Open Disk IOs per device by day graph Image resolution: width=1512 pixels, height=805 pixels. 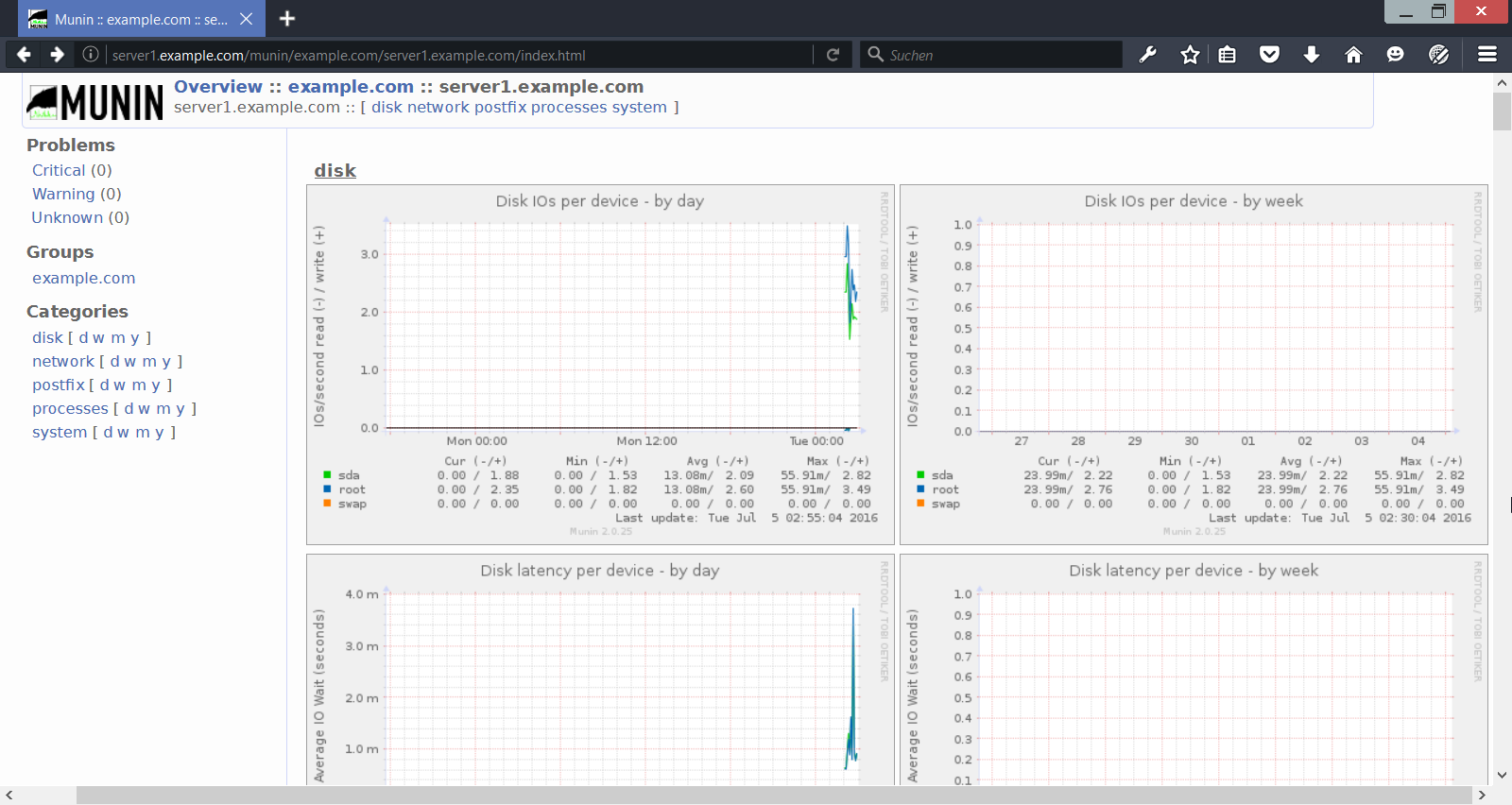pyautogui.click(x=600, y=365)
